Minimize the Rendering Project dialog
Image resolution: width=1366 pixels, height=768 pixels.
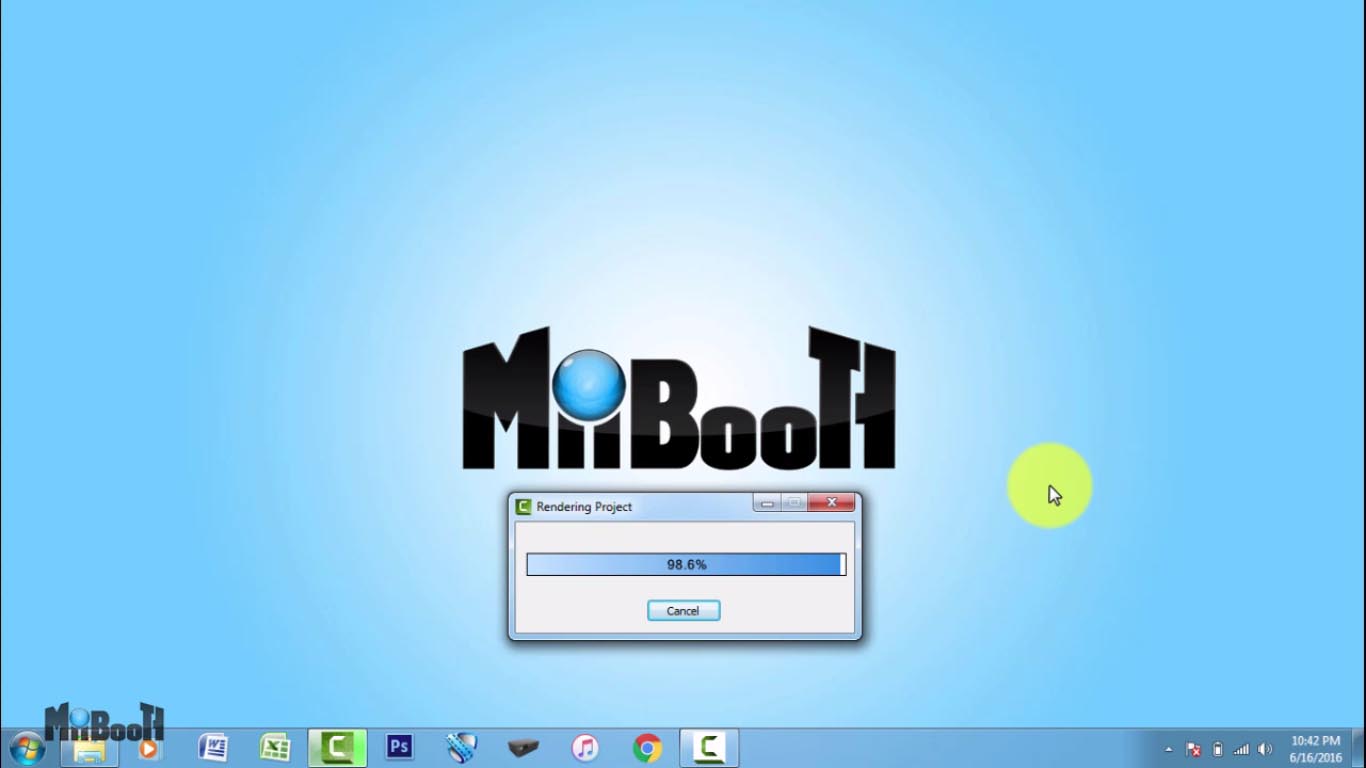tap(767, 503)
